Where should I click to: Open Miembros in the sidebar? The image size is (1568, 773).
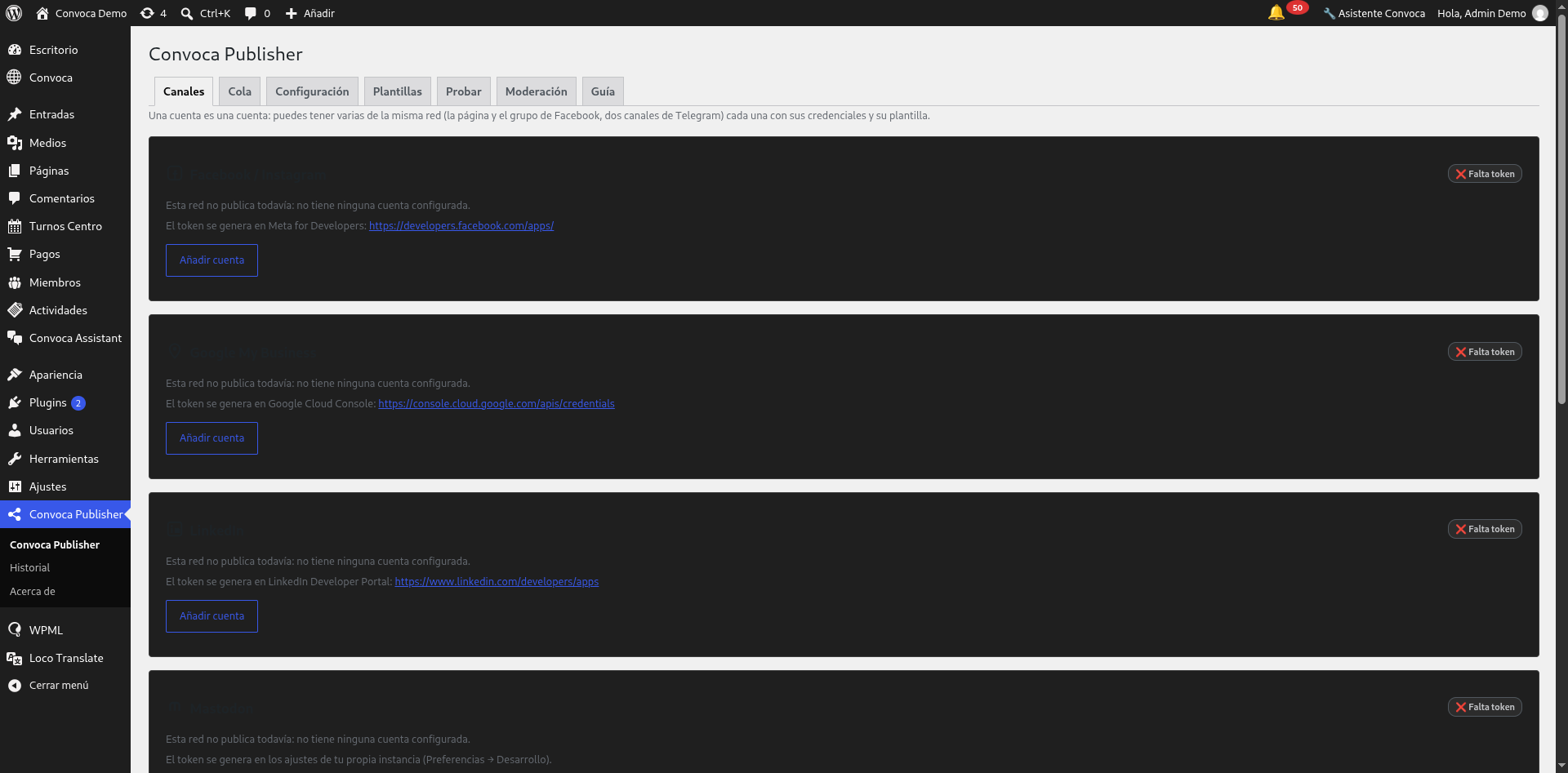65,282
